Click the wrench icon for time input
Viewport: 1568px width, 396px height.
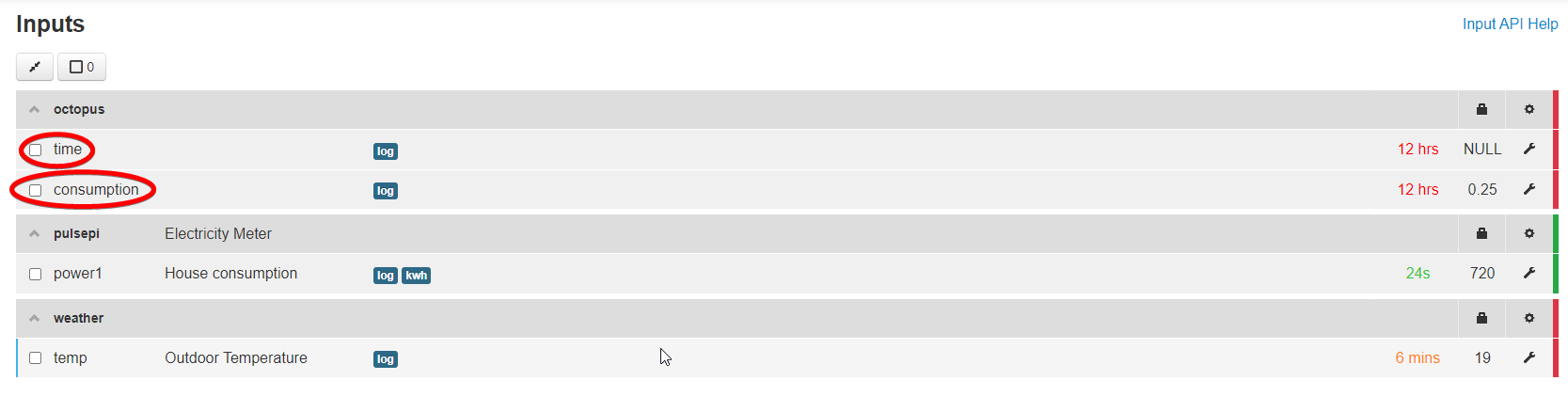(x=1529, y=149)
